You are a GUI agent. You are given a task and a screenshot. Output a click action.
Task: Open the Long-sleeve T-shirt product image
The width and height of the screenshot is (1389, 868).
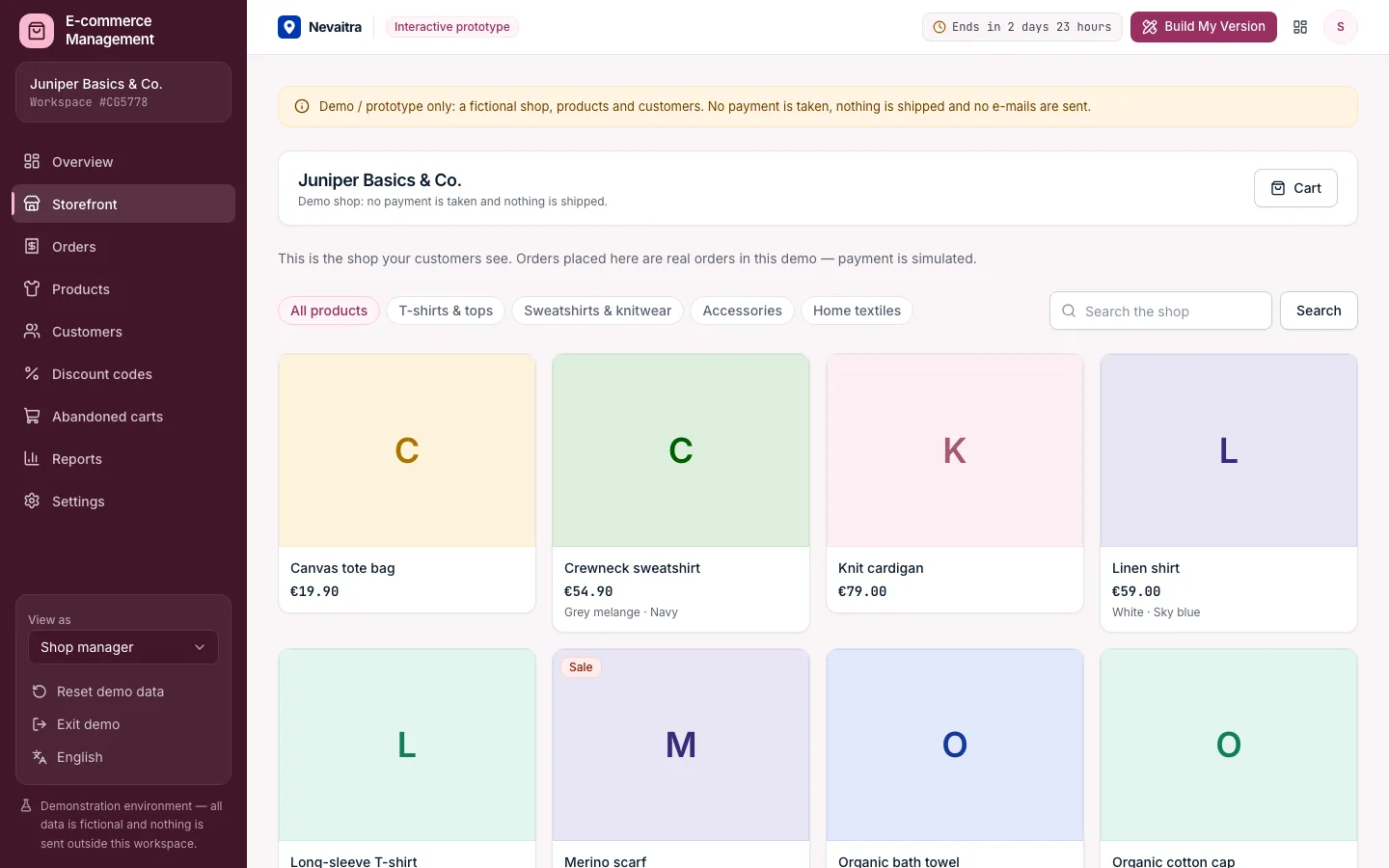(x=407, y=745)
